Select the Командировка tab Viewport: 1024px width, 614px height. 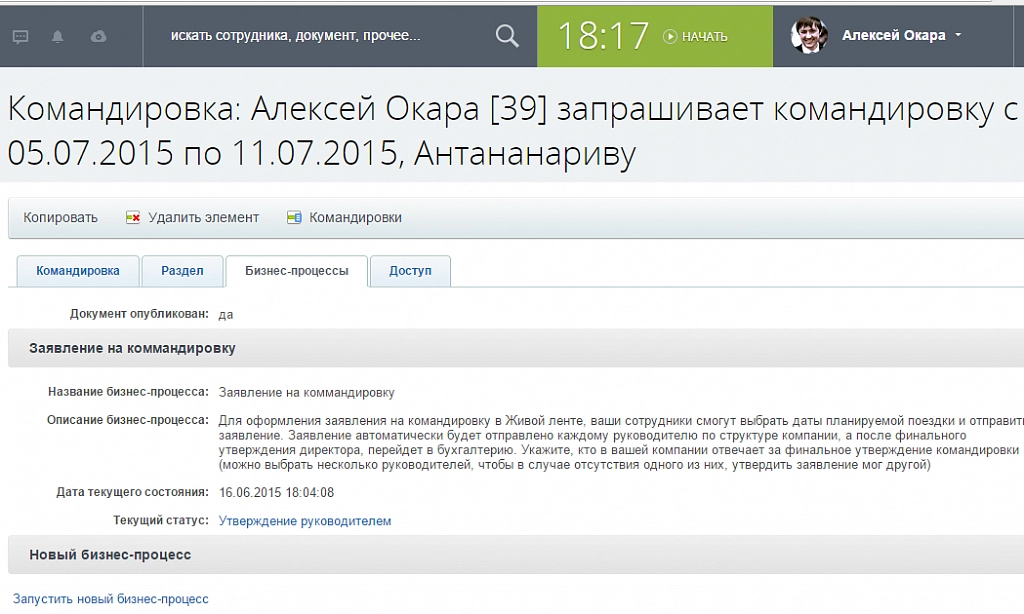[78, 270]
